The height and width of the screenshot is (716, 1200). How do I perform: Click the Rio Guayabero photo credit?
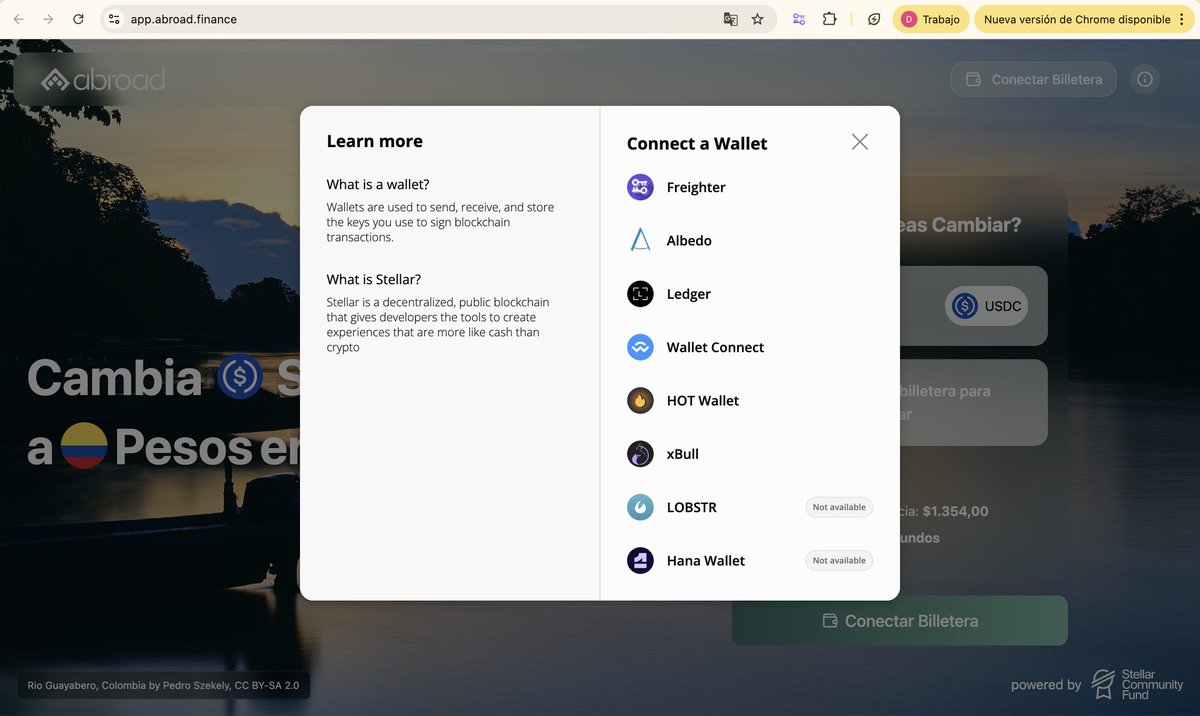(x=164, y=686)
